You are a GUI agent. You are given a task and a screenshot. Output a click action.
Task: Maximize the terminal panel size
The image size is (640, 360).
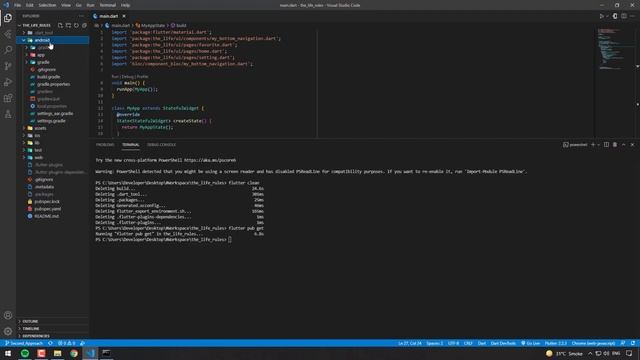point(623,144)
